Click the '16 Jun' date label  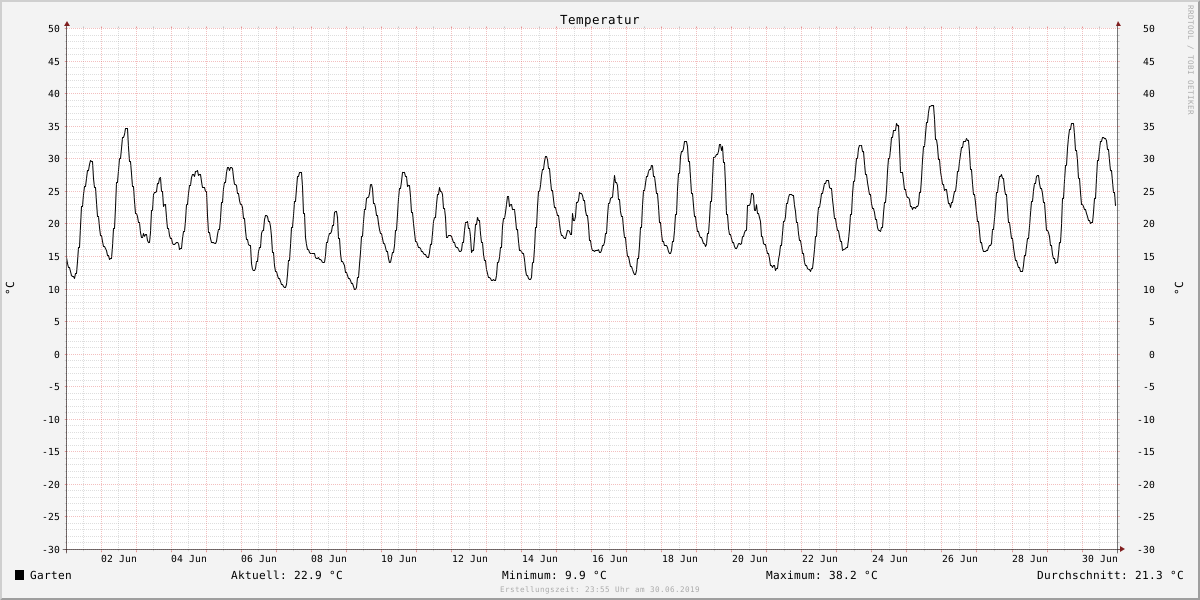(x=610, y=558)
